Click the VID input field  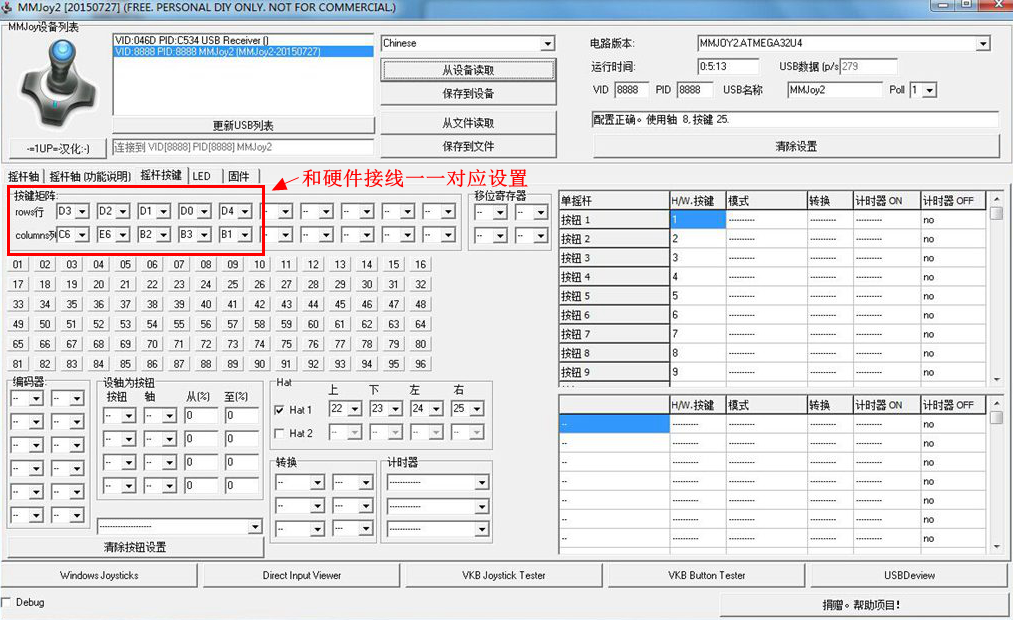click(x=631, y=90)
